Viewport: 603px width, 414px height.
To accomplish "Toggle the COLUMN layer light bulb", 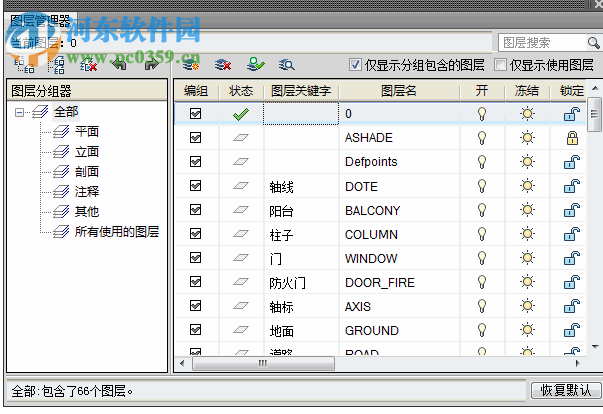I will coord(482,234).
